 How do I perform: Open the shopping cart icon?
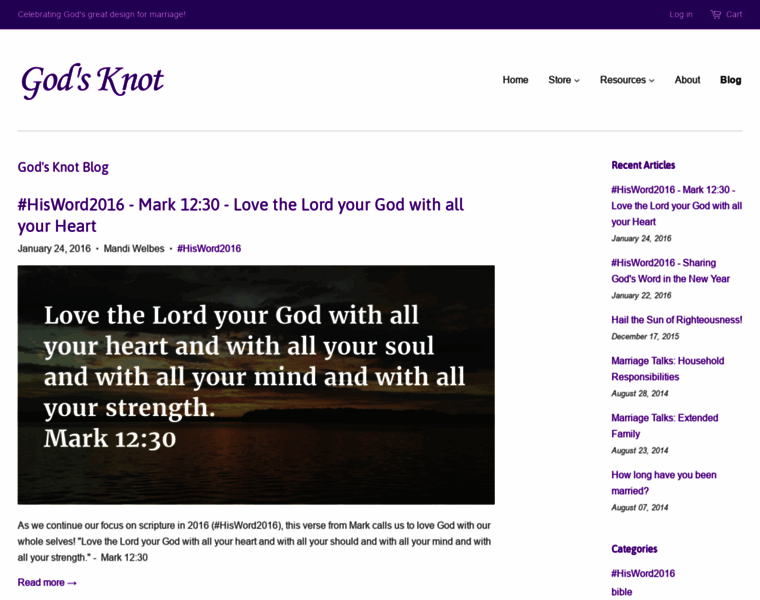tap(715, 15)
